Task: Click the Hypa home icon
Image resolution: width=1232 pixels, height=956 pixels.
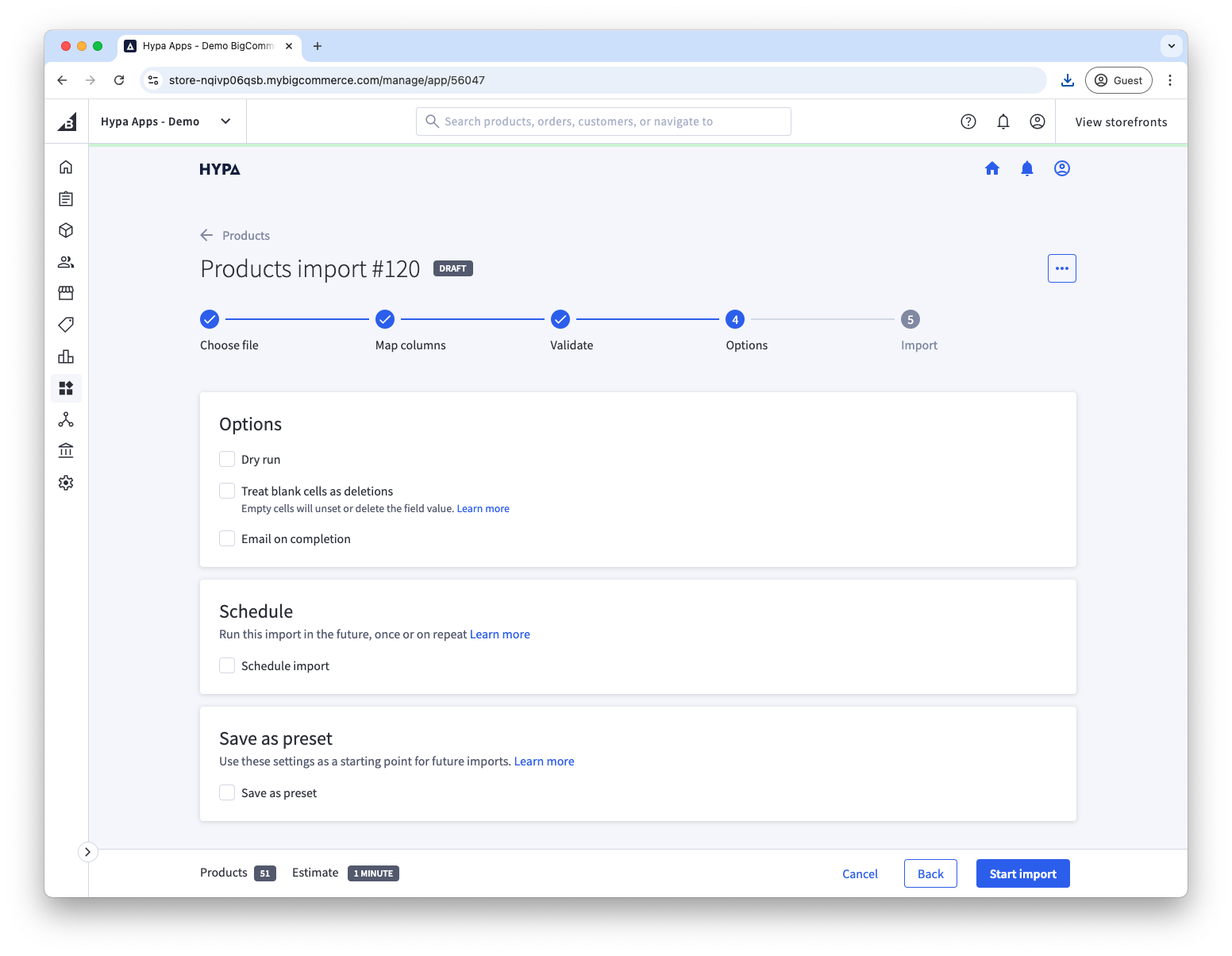Action: click(991, 168)
